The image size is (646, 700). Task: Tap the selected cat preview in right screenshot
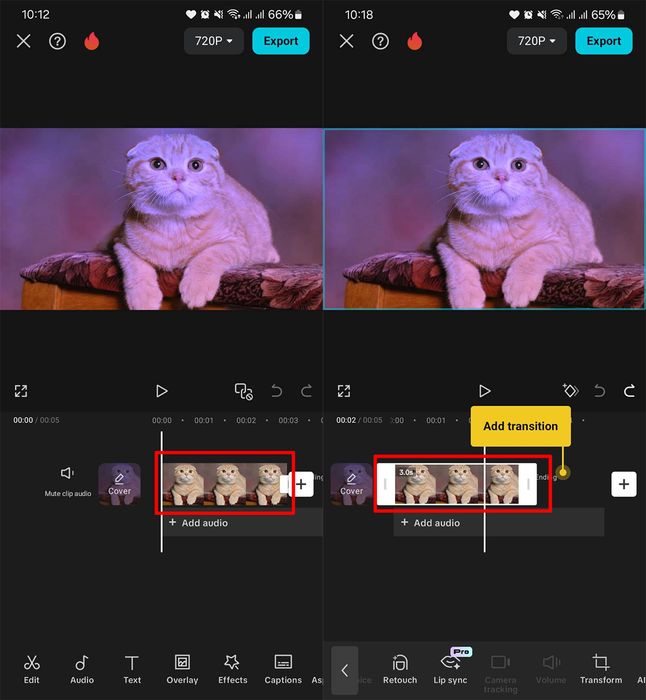point(484,219)
